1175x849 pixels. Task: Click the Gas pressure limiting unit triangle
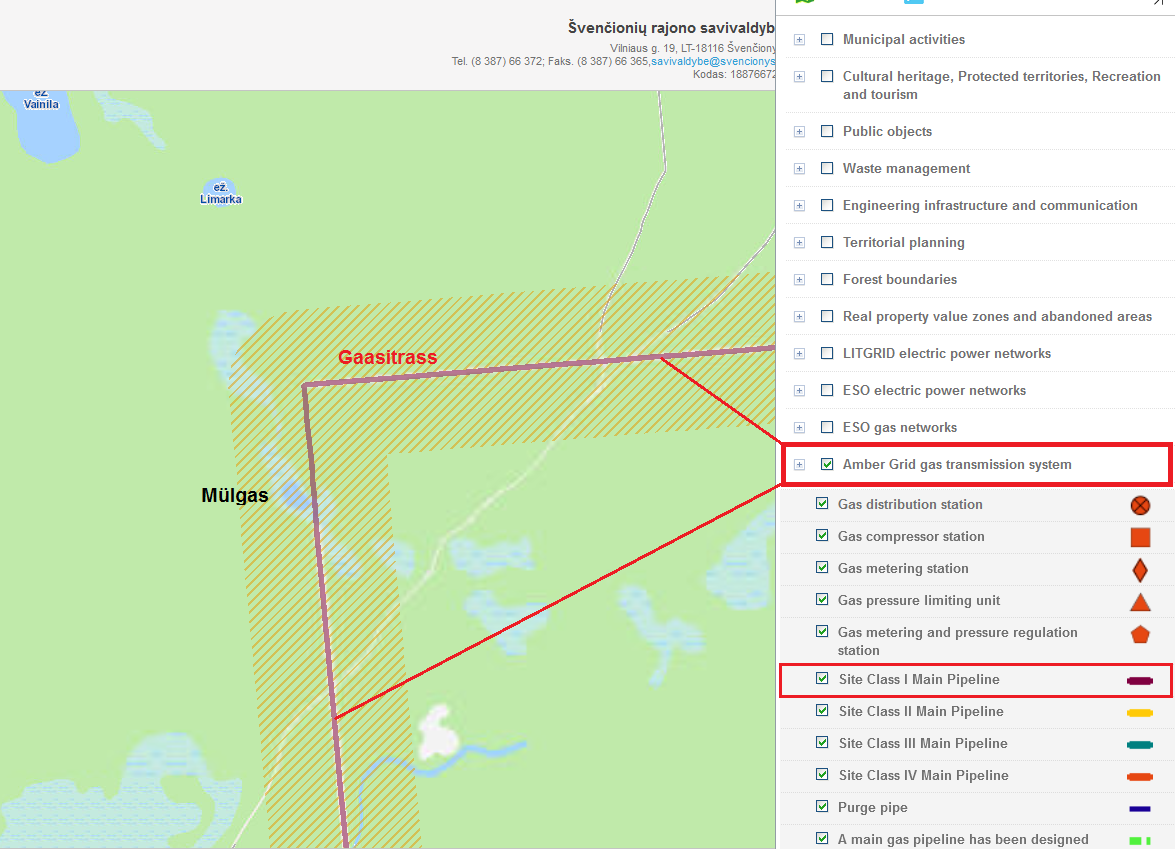(x=1140, y=602)
